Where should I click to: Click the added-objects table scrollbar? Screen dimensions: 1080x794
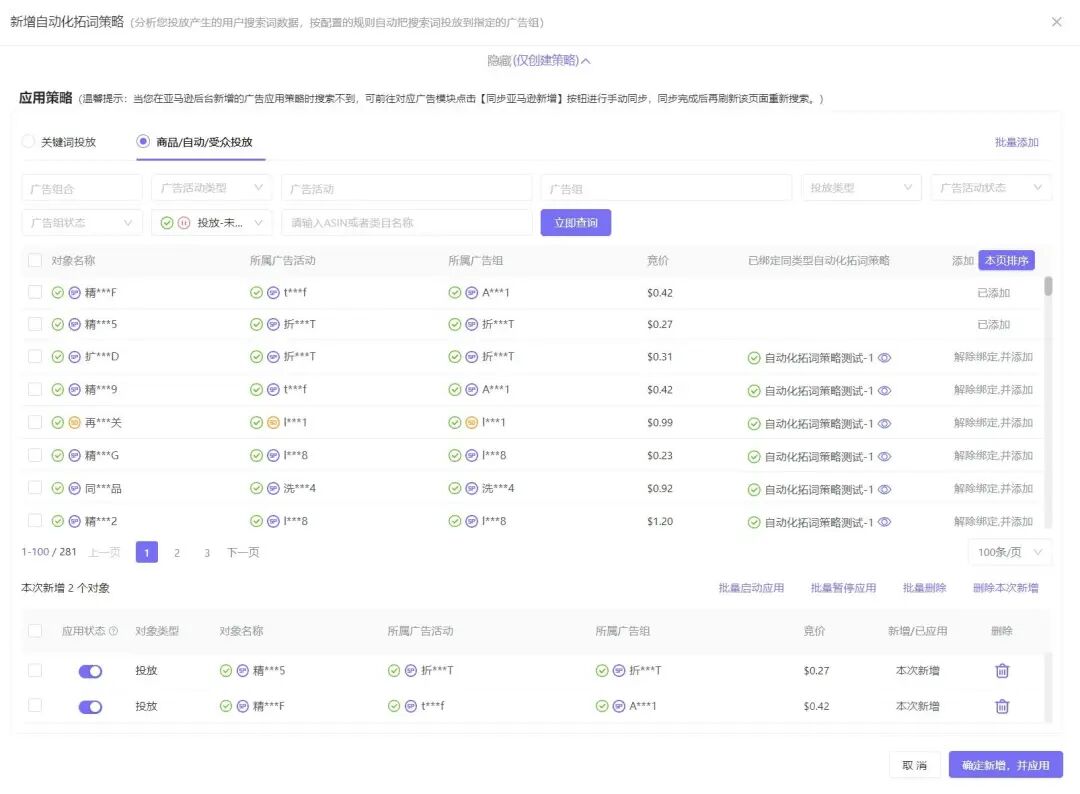[x=1049, y=687]
